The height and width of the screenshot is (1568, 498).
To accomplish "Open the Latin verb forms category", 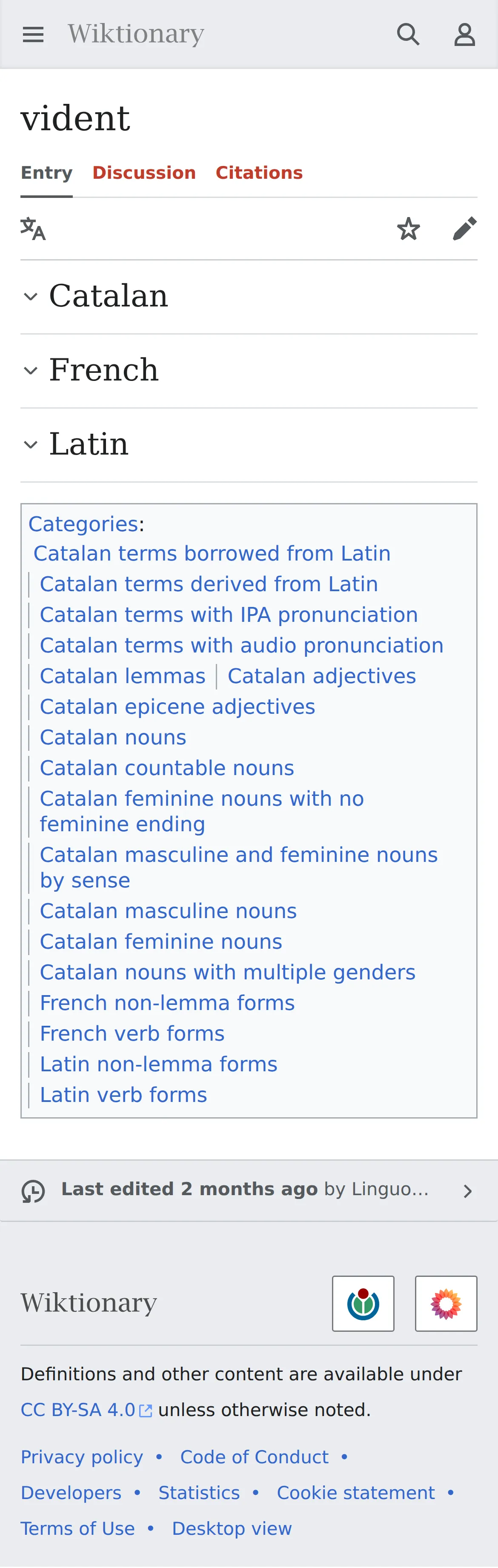I will coord(123,1095).
